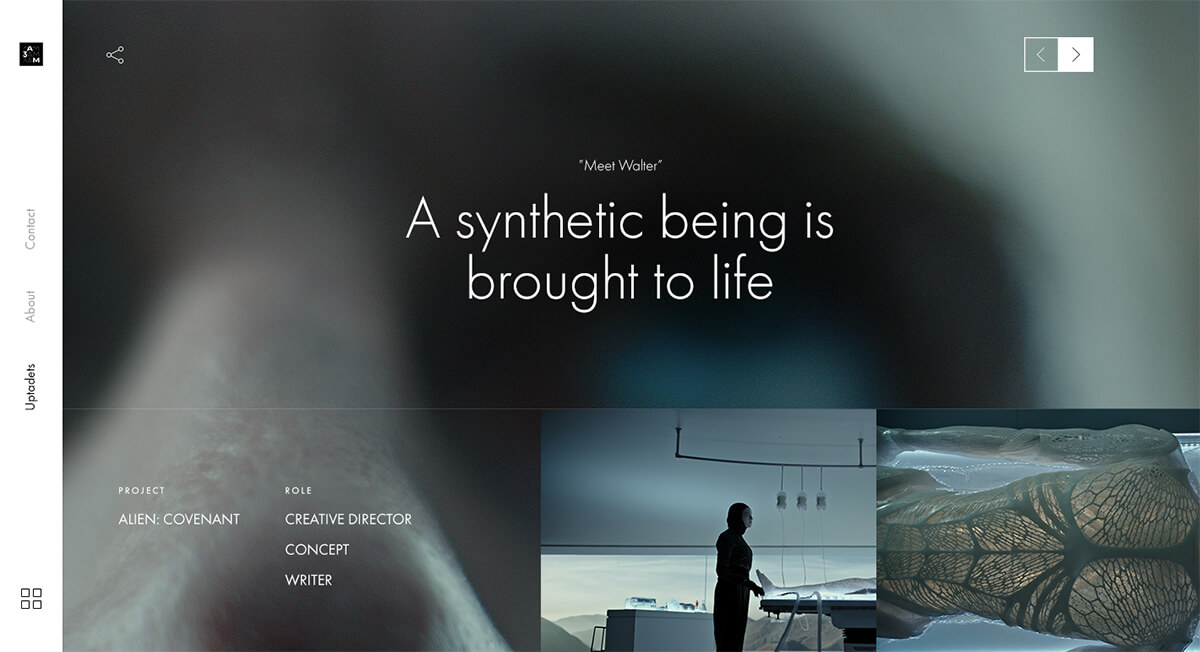Open the Contact sidebar item

(x=31, y=229)
